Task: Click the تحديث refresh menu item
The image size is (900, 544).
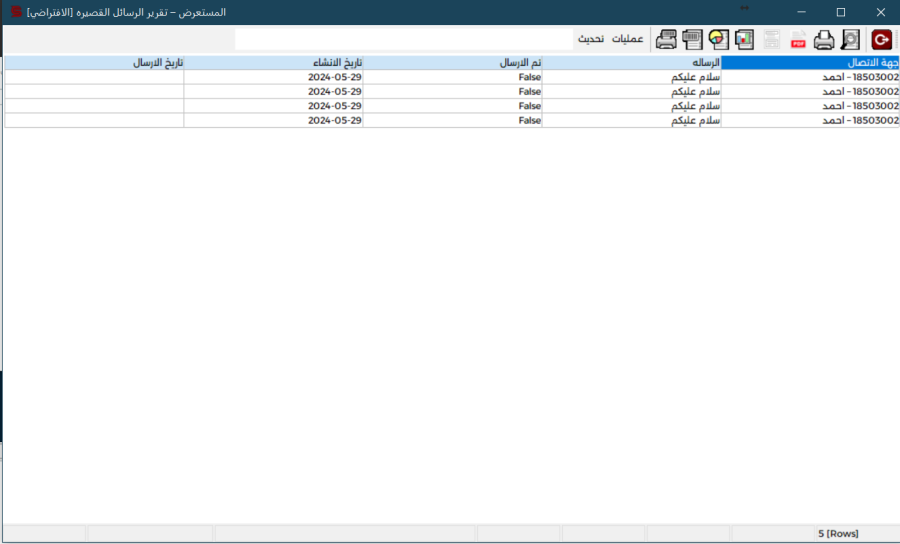Action: coord(591,39)
